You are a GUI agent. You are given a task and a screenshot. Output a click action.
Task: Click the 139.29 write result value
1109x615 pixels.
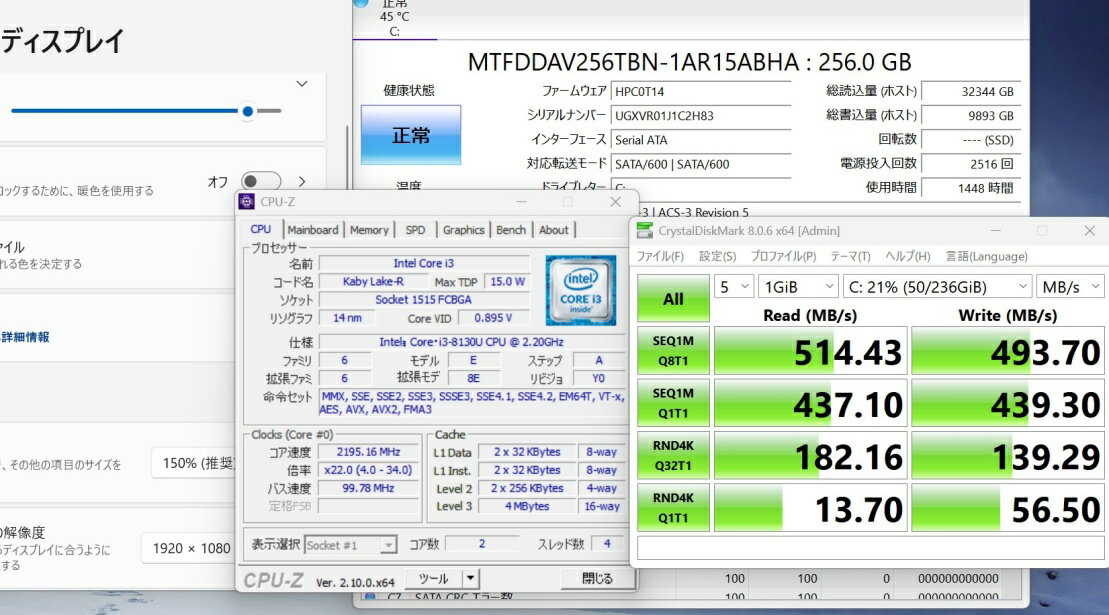1007,455
